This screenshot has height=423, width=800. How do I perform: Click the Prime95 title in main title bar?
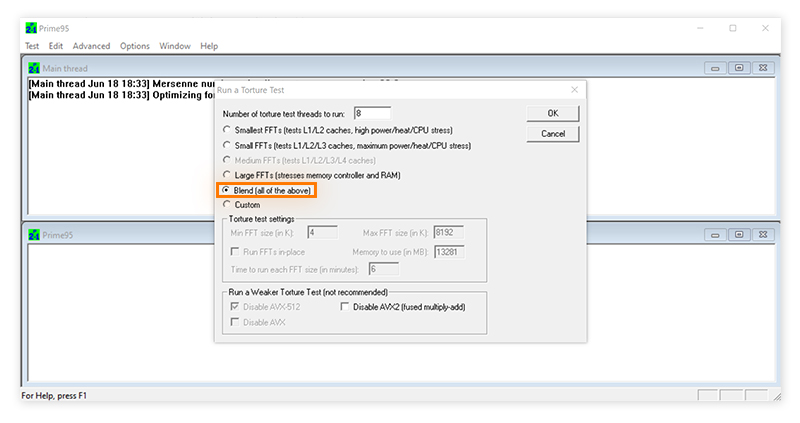tap(54, 29)
